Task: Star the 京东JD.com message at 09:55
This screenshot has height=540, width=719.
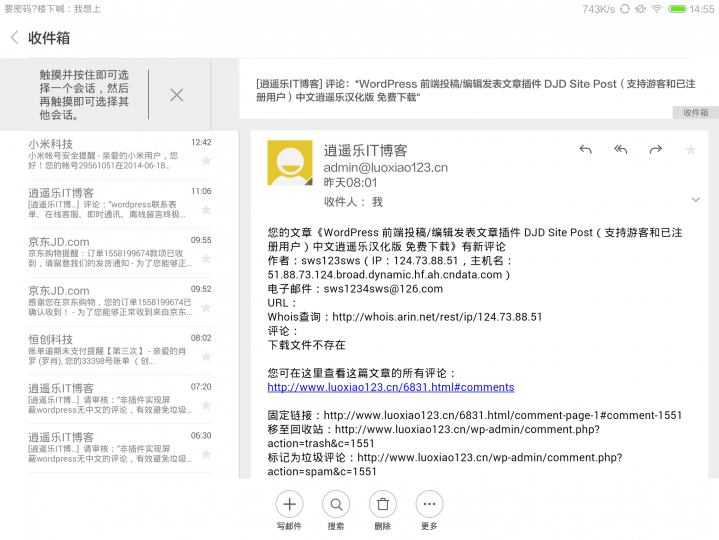Action: point(206,259)
